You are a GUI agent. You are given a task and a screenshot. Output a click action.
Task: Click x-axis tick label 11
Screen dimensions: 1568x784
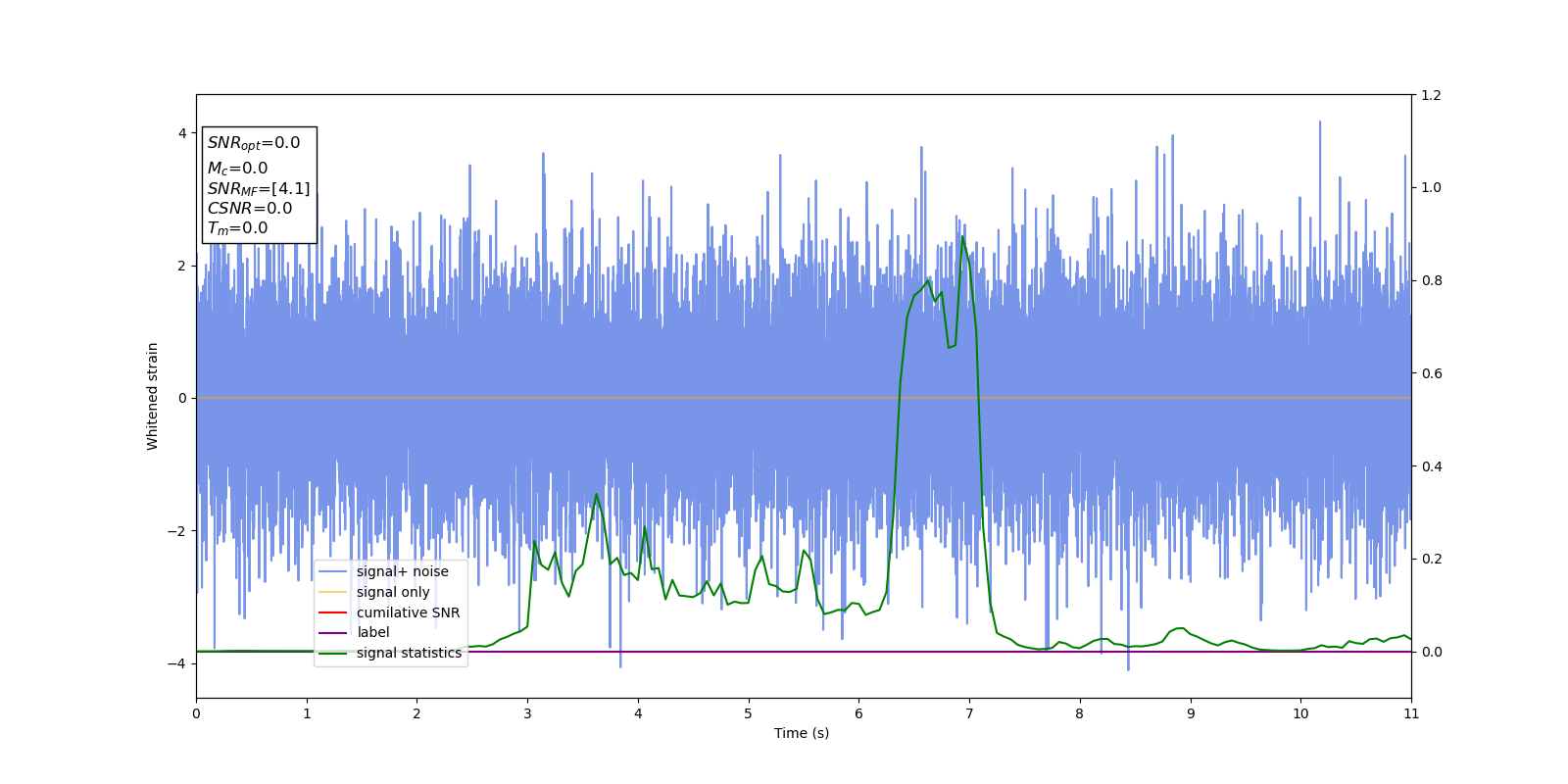[1411, 713]
